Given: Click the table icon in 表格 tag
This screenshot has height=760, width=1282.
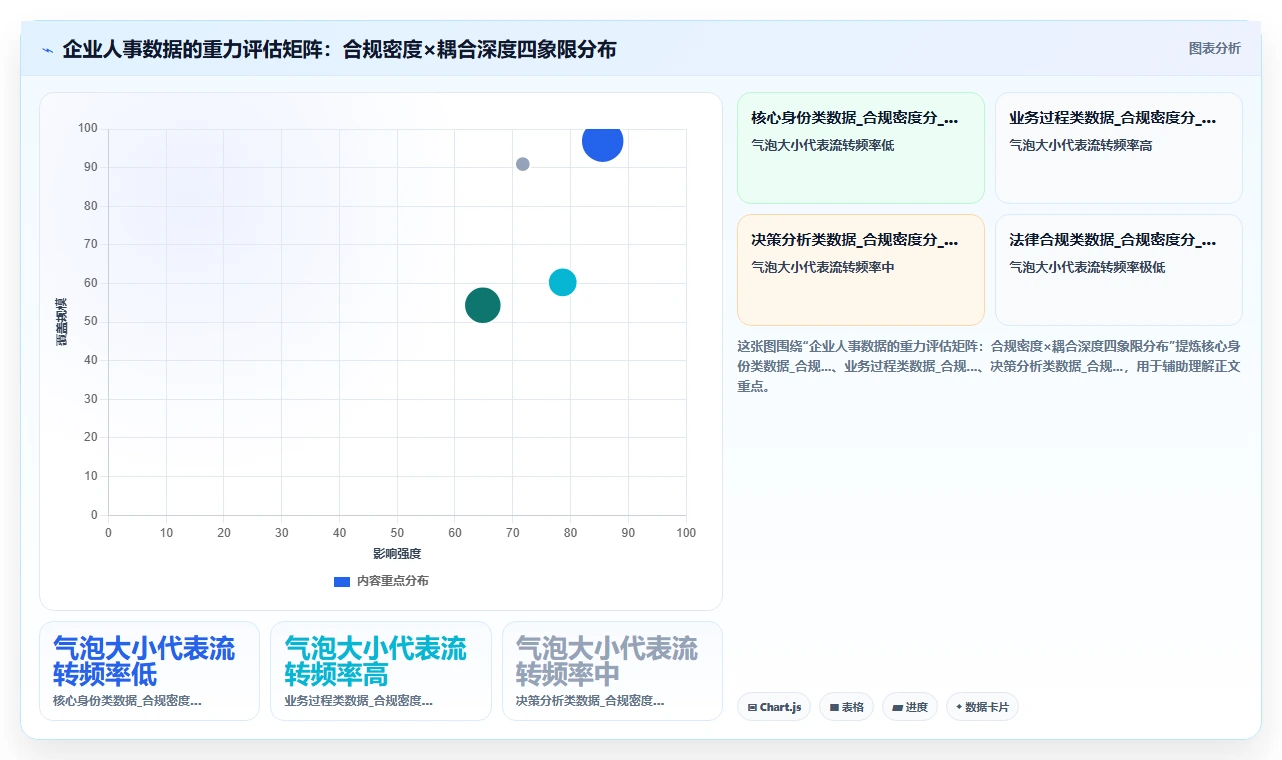Looking at the screenshot, I should pos(834,707).
